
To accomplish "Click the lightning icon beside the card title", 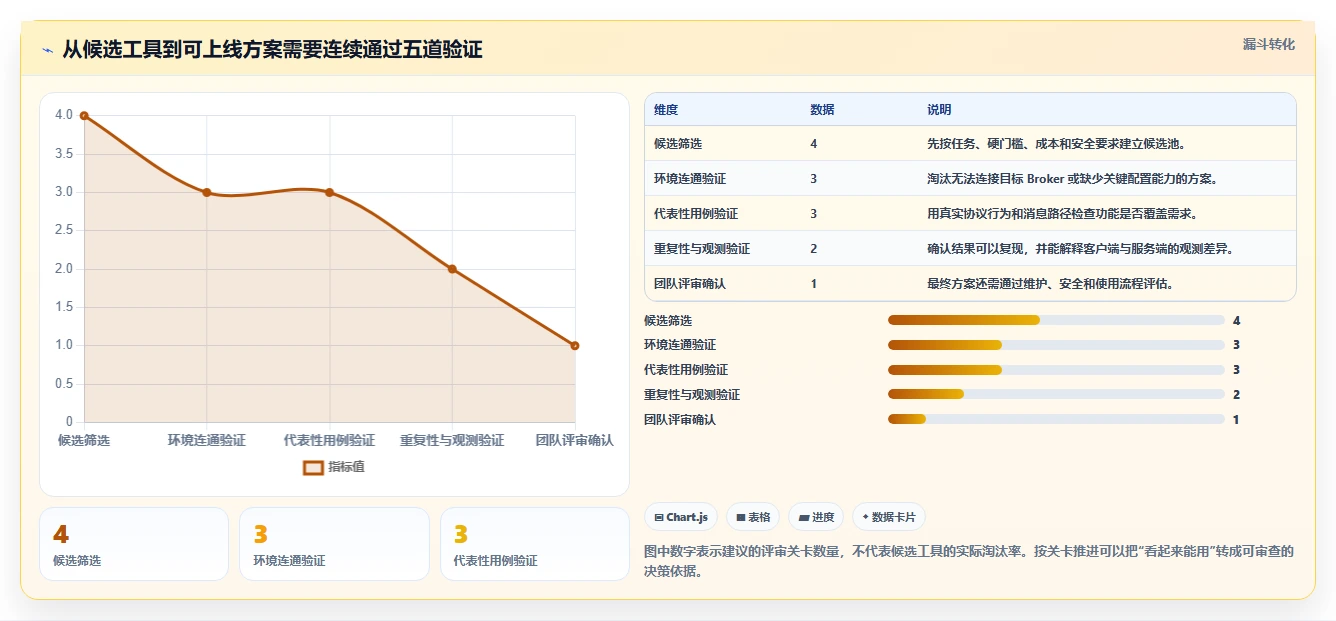I will point(48,50).
